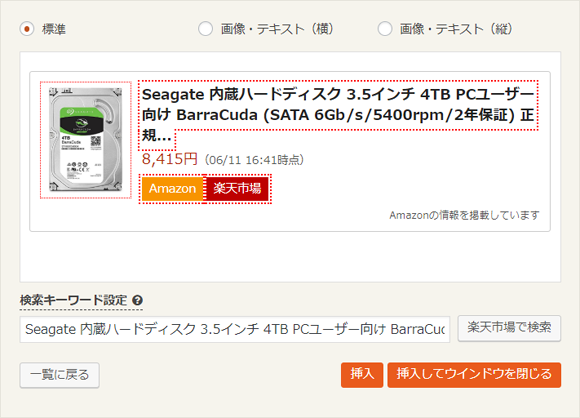Screen dimensions: 580x418
Task: Click the 画像・テキスト（縦） label text
Action: [x=456, y=29]
